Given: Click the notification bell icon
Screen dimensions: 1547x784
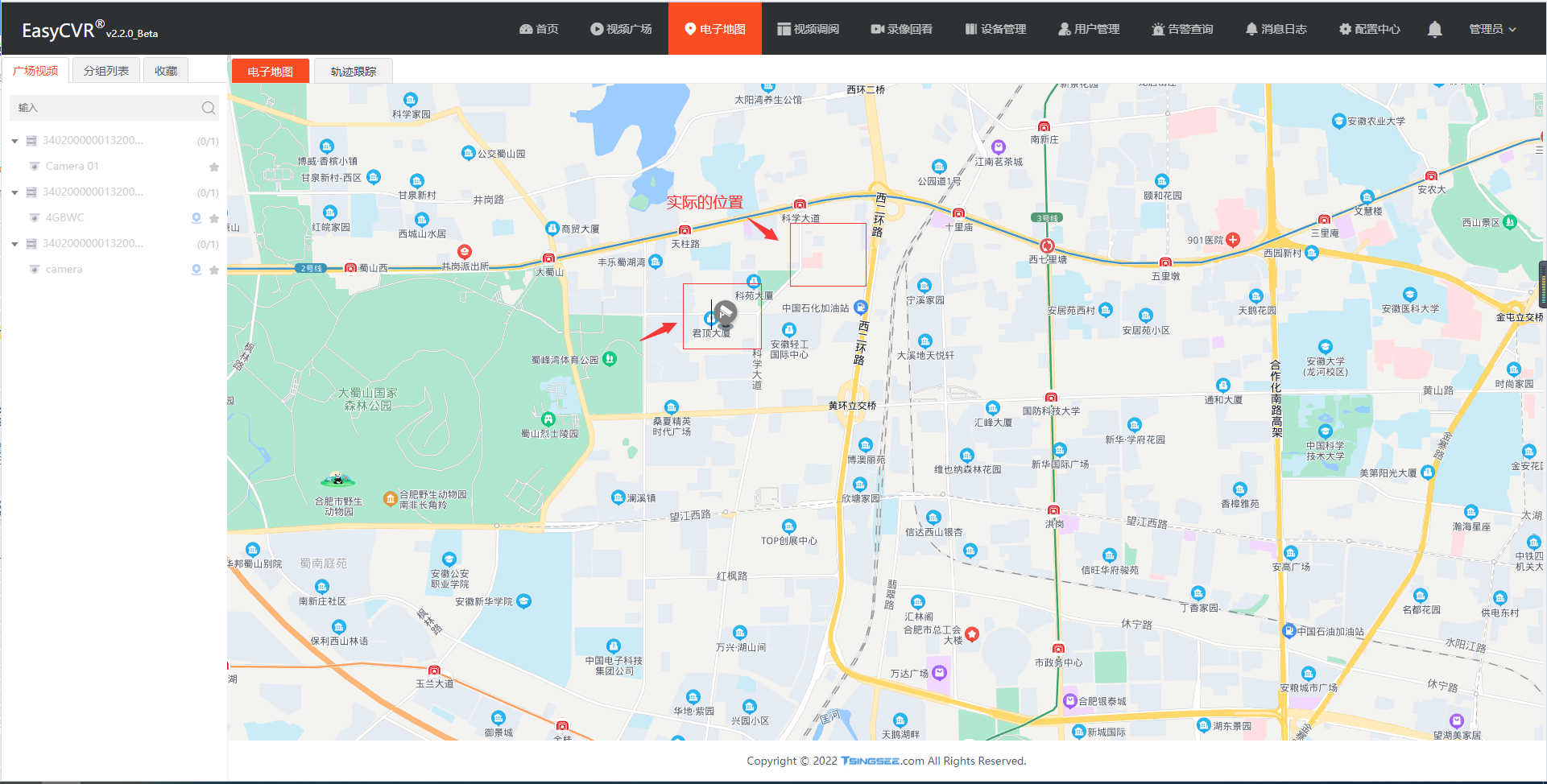Looking at the screenshot, I should click(1434, 30).
